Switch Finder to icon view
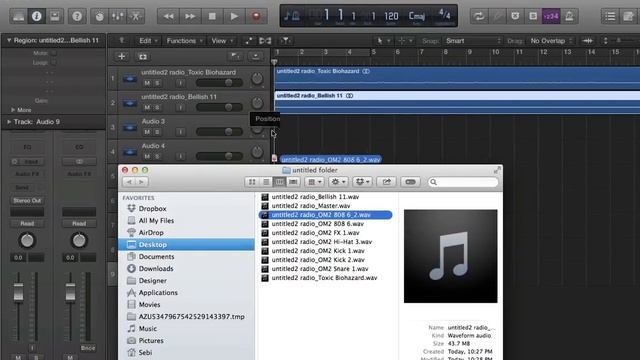Screen dimensions: 640x360 pyautogui.click(x=252, y=182)
